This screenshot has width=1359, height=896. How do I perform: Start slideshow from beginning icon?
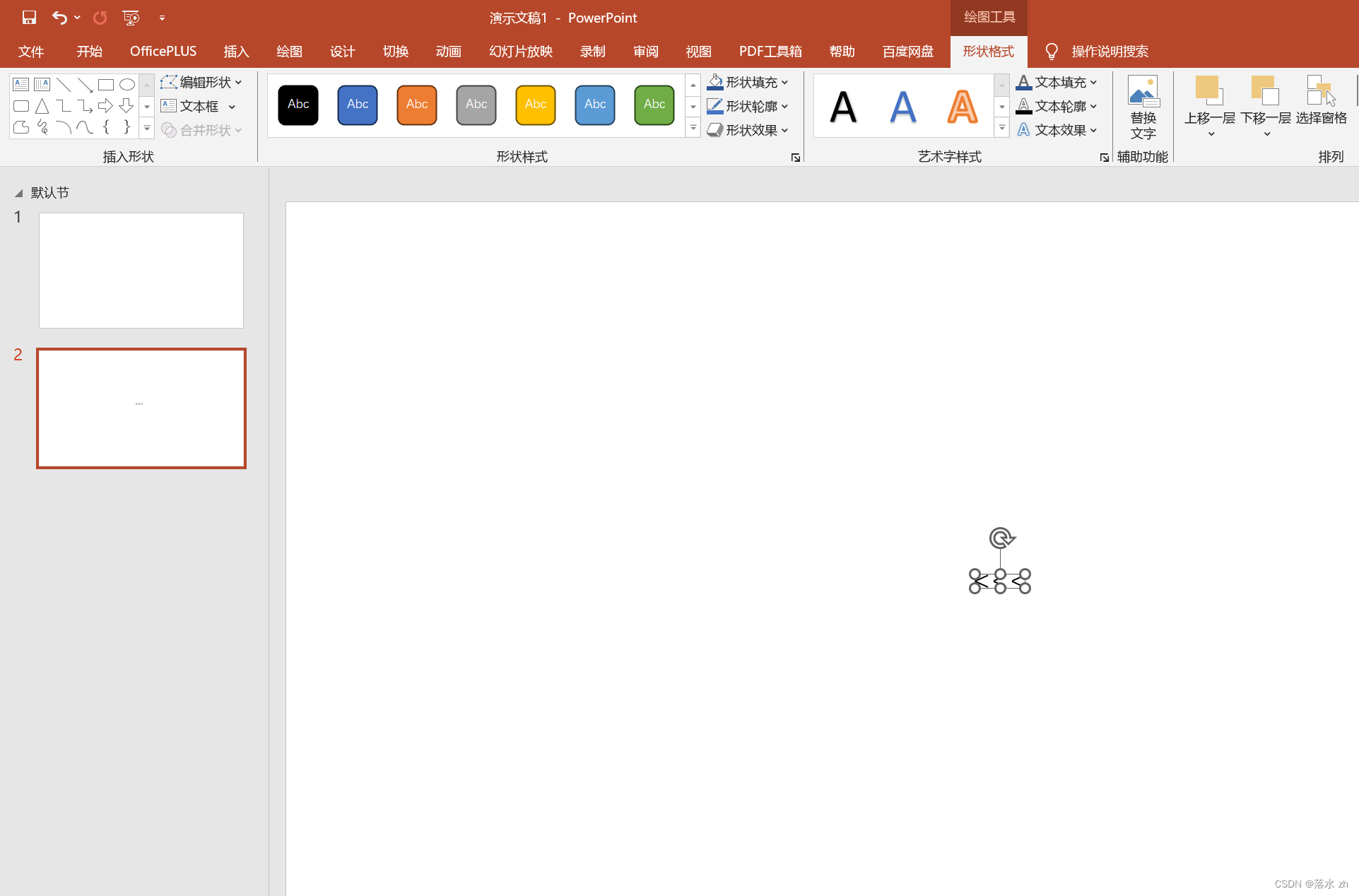[131, 18]
